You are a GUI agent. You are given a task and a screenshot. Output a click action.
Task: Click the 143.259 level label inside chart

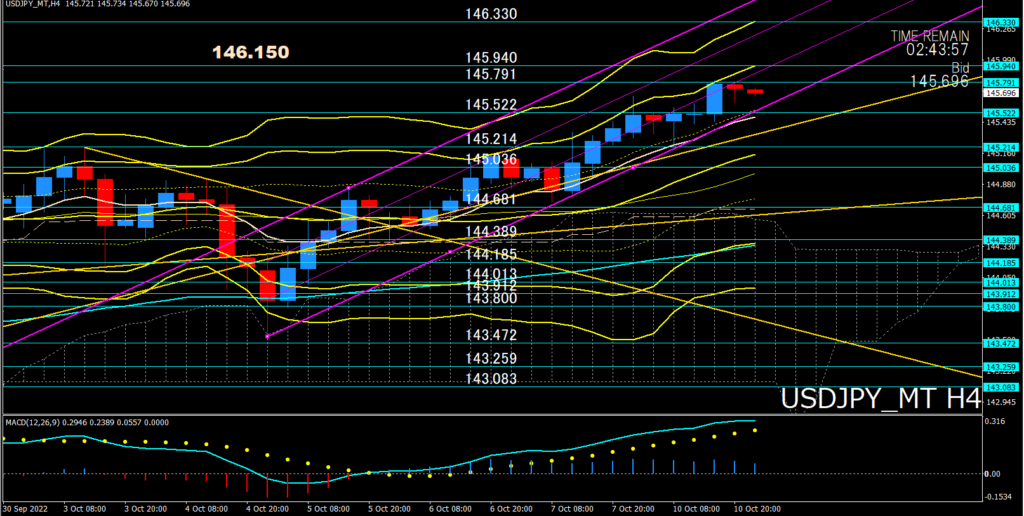tap(491, 359)
